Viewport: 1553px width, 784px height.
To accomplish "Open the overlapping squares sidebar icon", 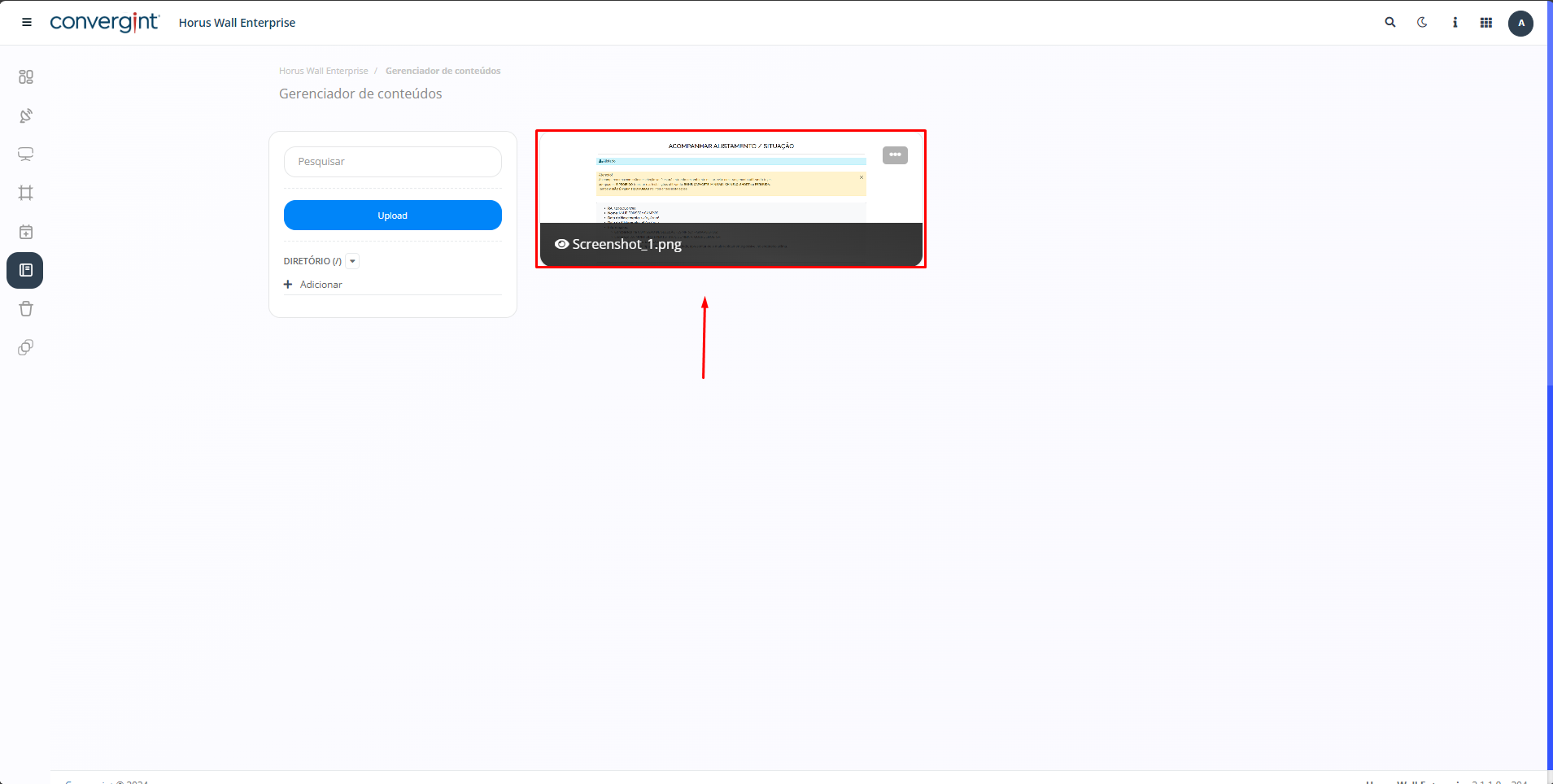I will pyautogui.click(x=26, y=347).
